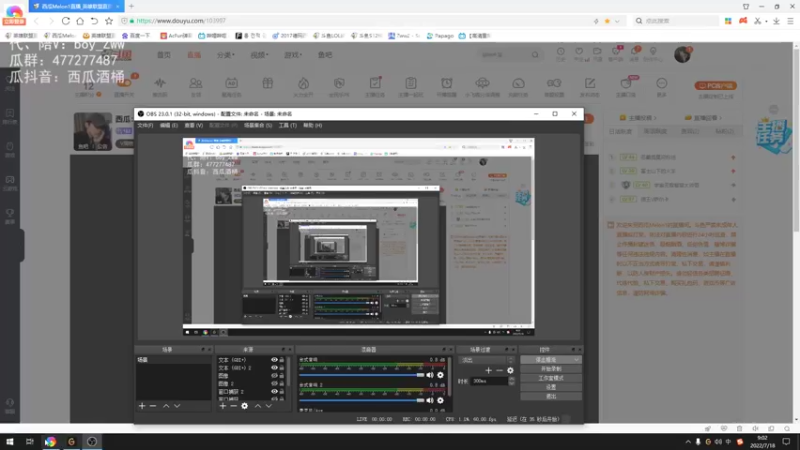Open the scene transition type dropdown
800x450 pixels.
click(x=487, y=360)
